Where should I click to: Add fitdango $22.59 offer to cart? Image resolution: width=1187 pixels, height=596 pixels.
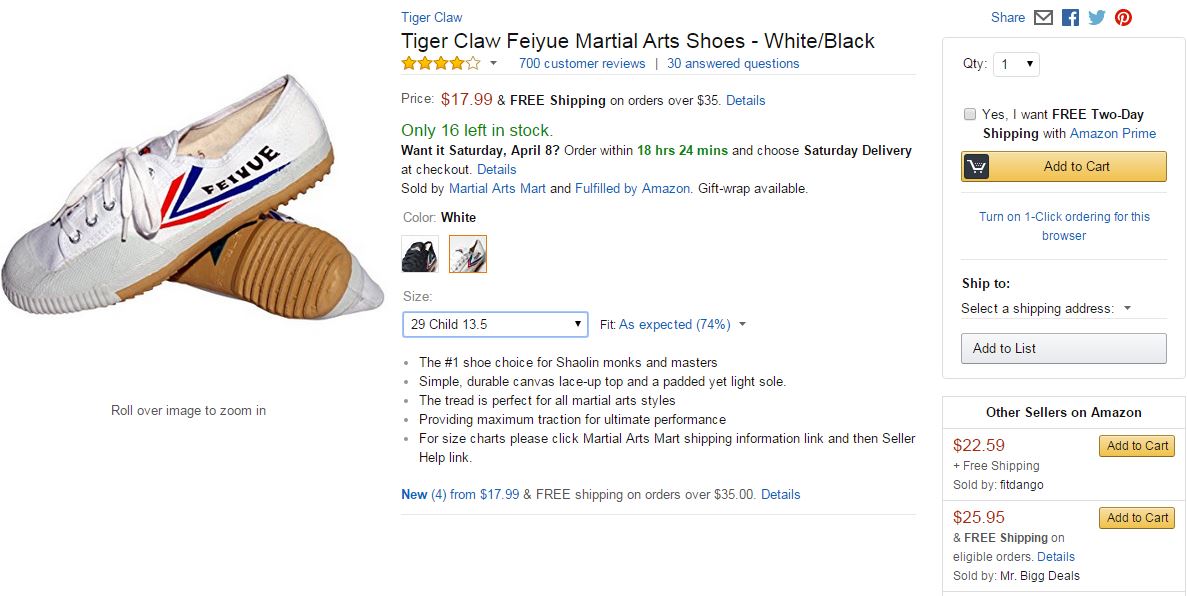tap(1137, 446)
